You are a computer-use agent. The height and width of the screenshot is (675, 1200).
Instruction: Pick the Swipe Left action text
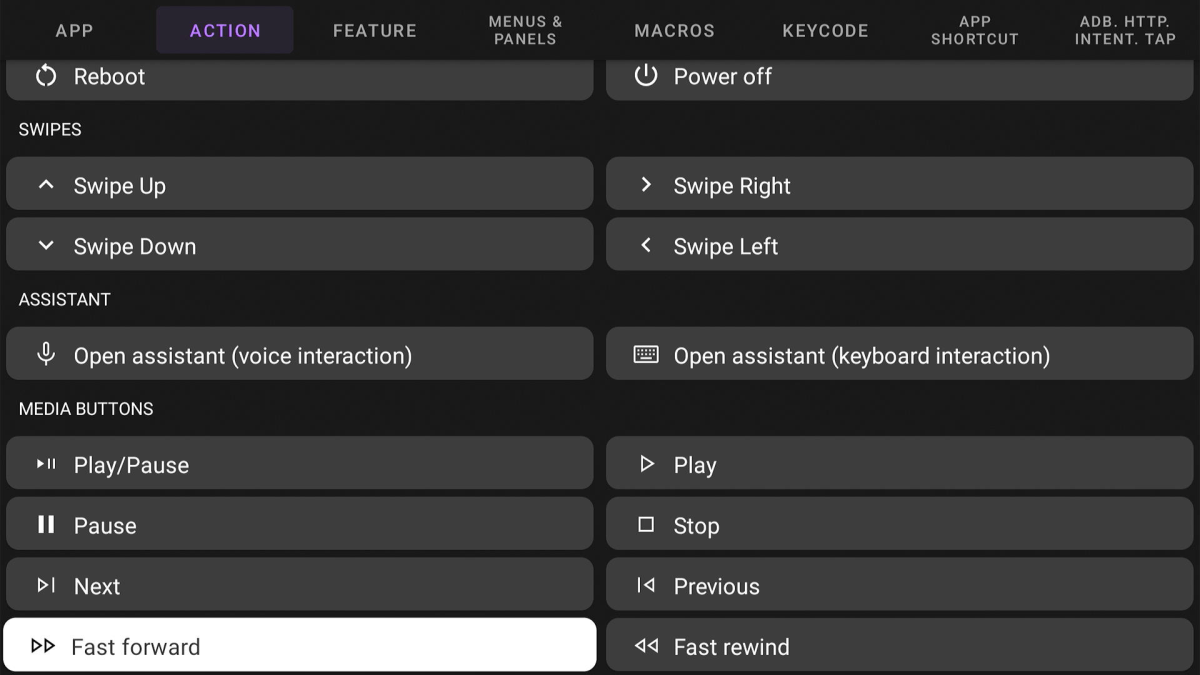coord(726,247)
